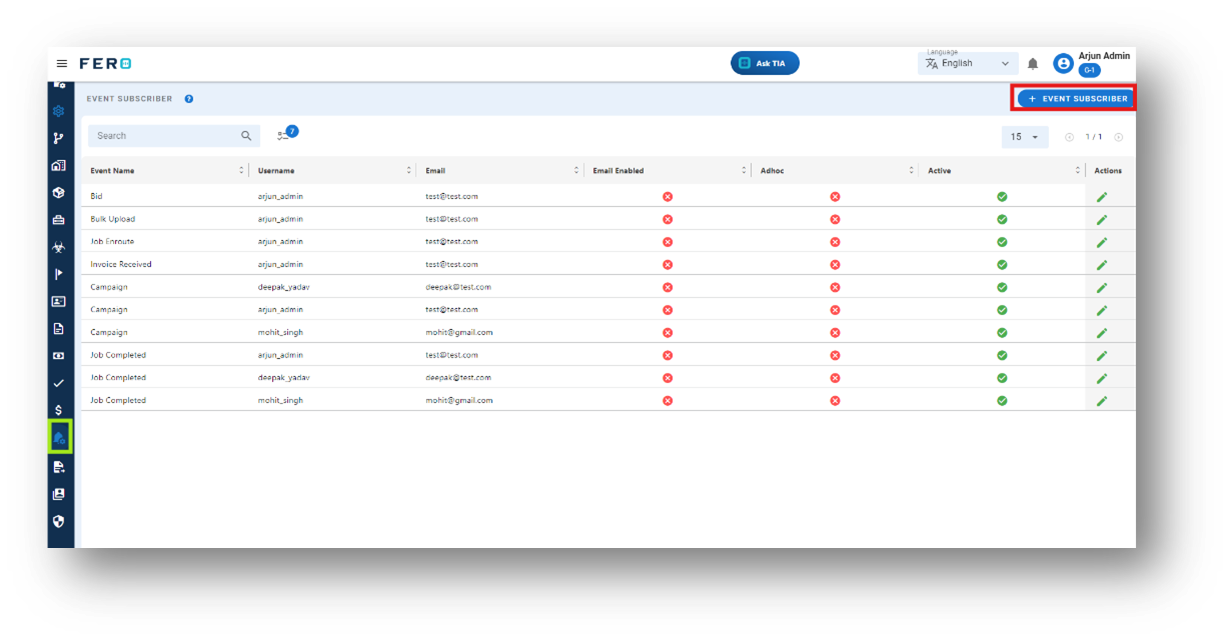The image size is (1232, 643).
Task: Click the dollar sign sidebar icon
Action: 59,410
